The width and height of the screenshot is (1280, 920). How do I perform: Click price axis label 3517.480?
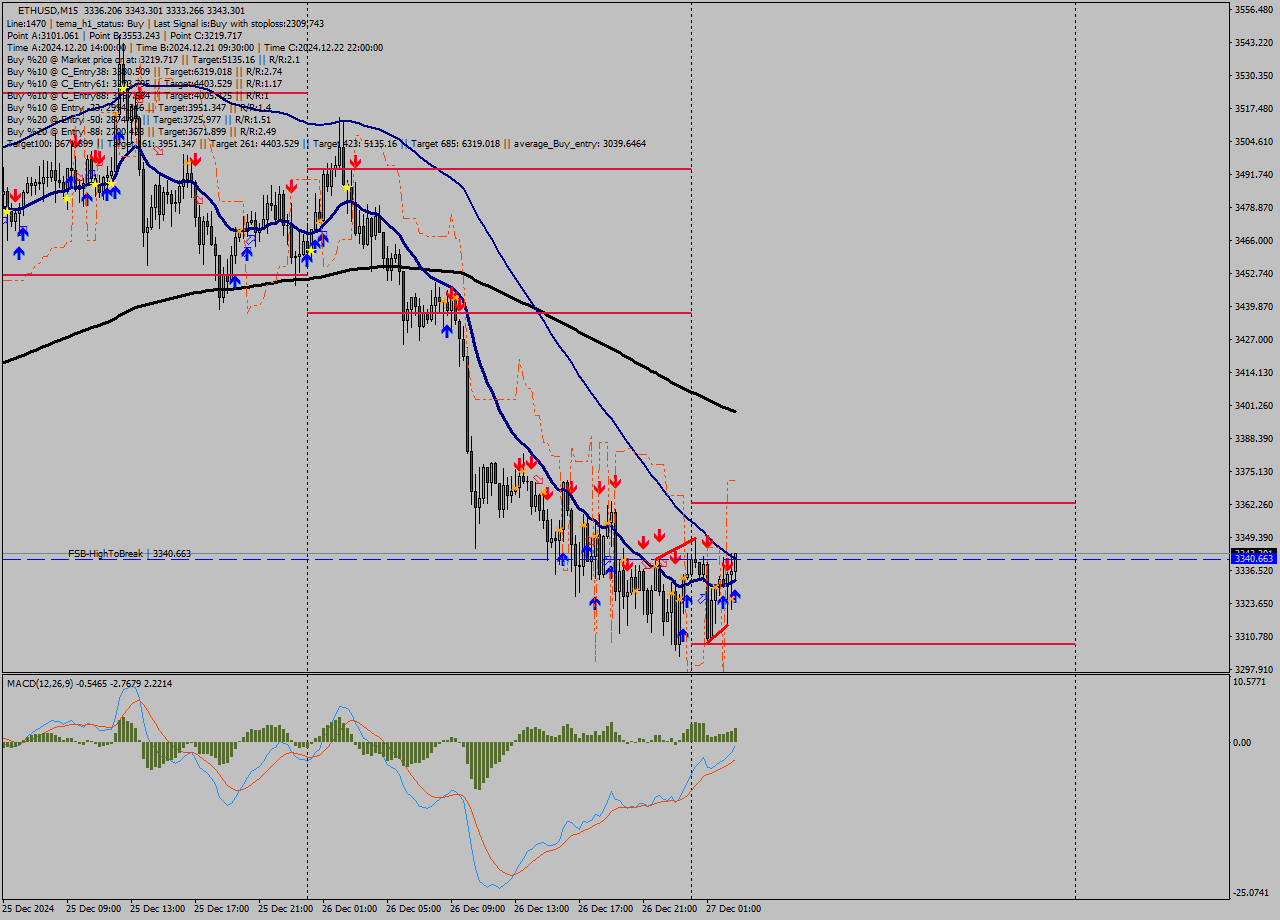coord(1254,109)
